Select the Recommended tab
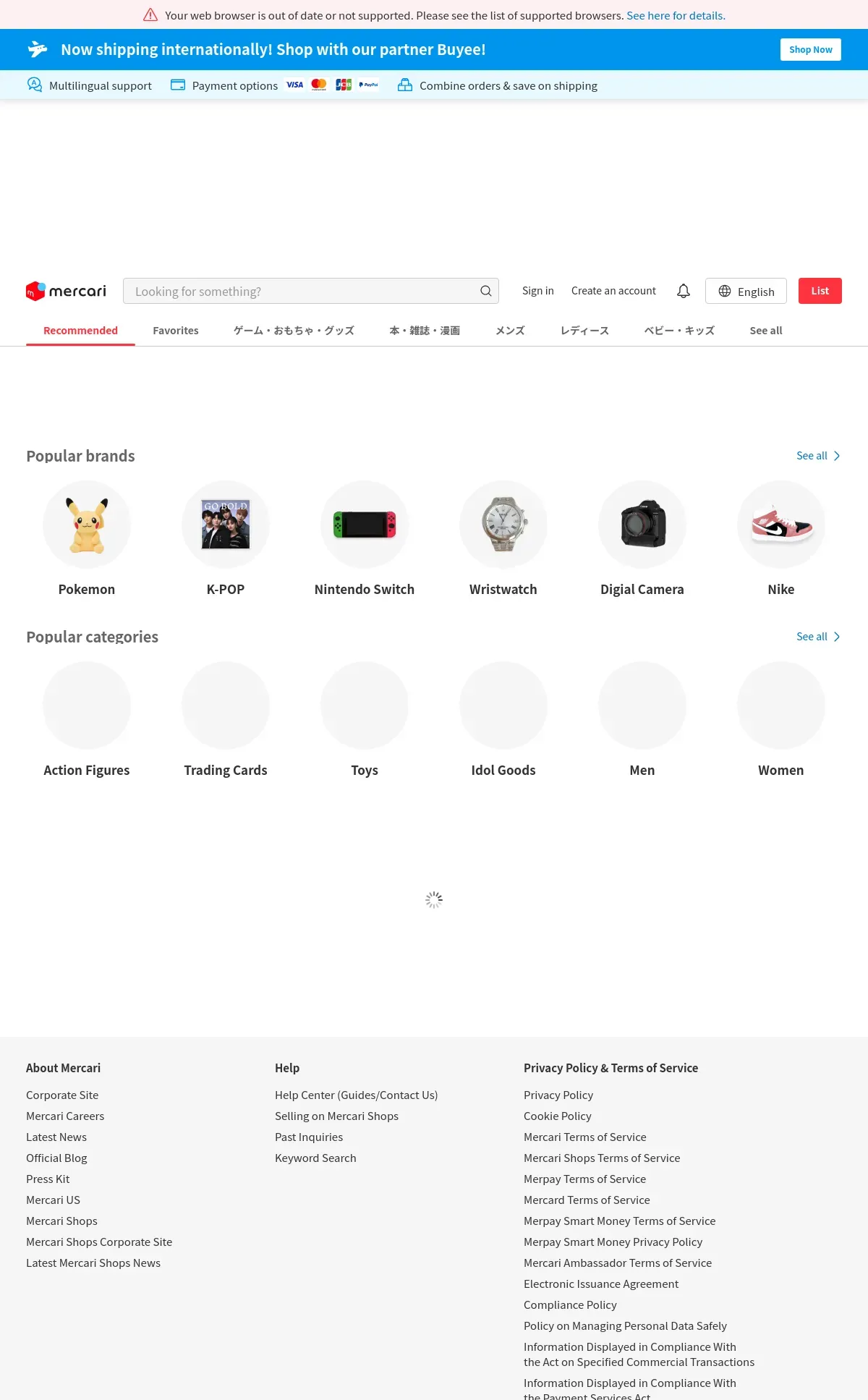Viewport: 868px width, 1400px height. coord(80,331)
